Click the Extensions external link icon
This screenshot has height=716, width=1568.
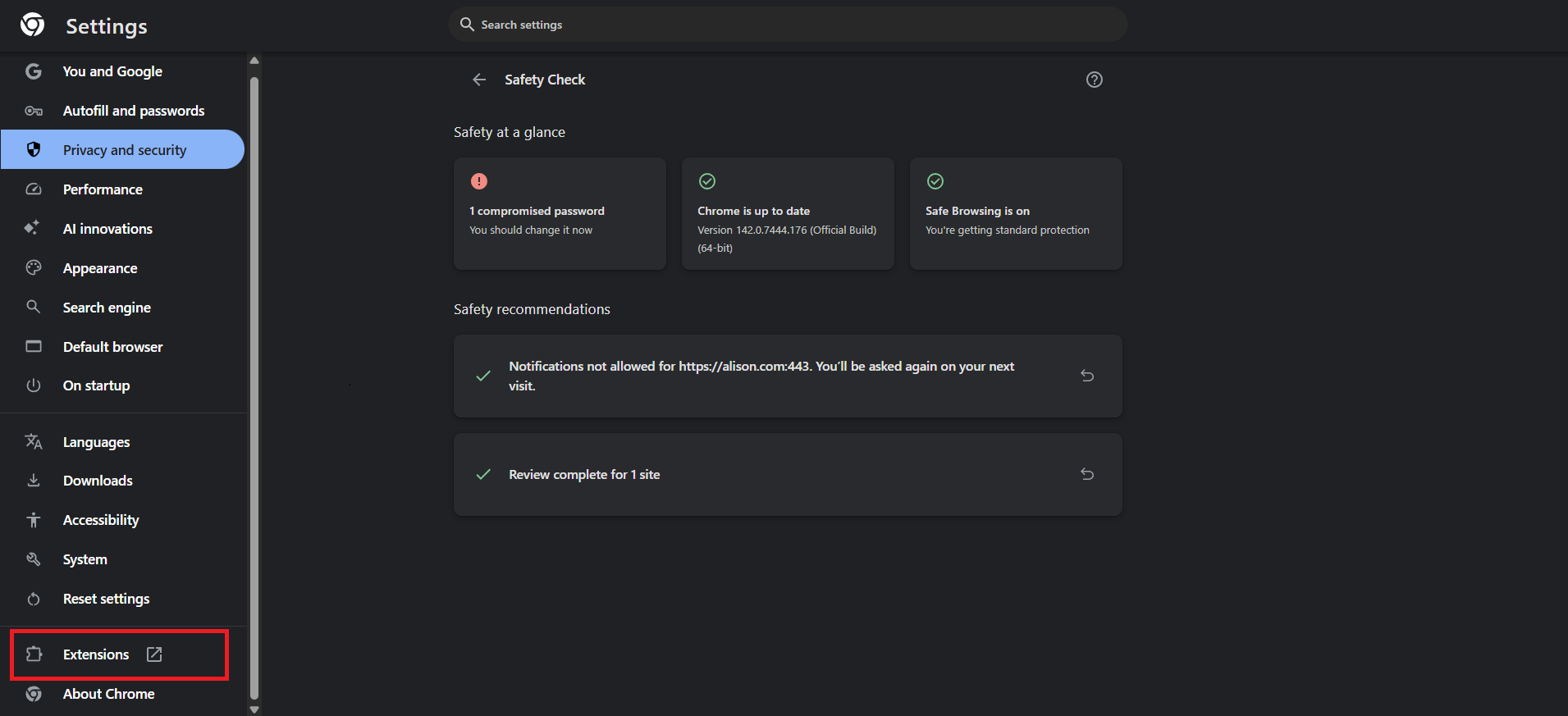(x=154, y=654)
